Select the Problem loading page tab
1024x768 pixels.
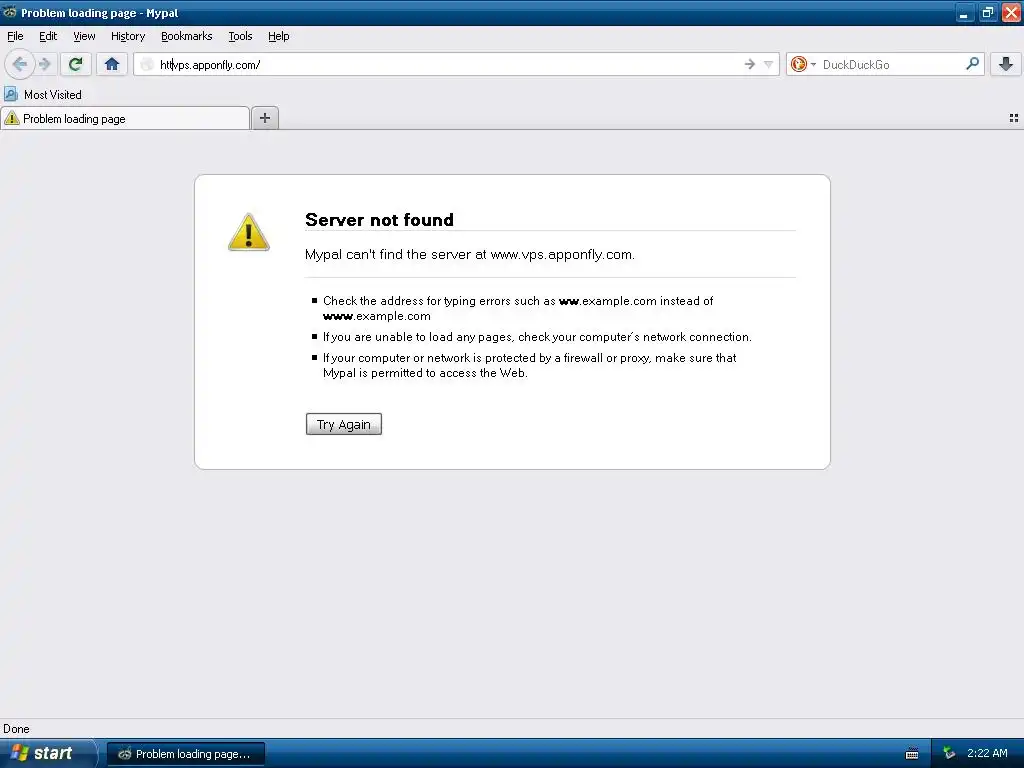[125, 118]
